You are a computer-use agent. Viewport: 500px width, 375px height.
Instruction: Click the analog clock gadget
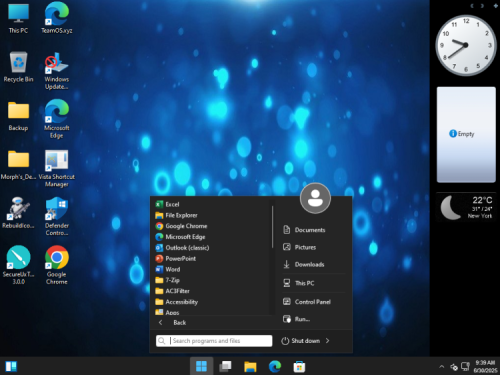tap(466, 45)
